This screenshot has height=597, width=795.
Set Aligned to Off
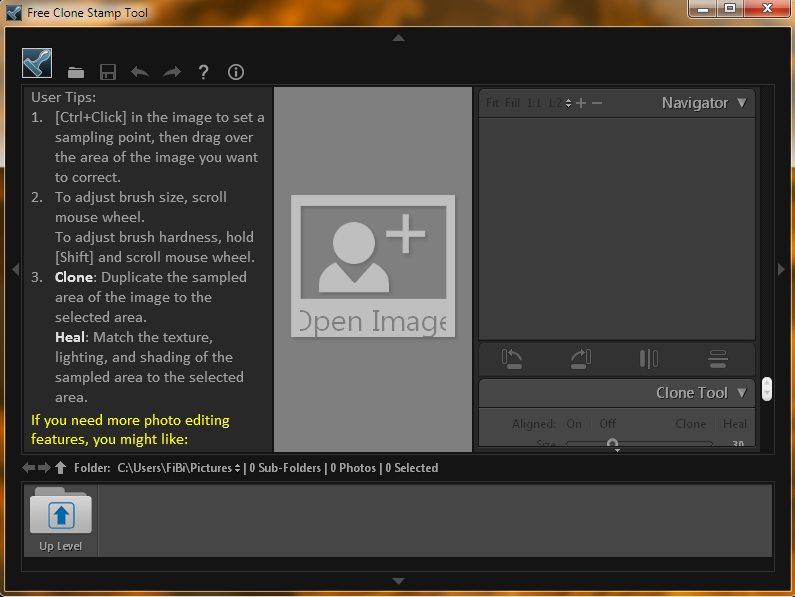point(608,424)
